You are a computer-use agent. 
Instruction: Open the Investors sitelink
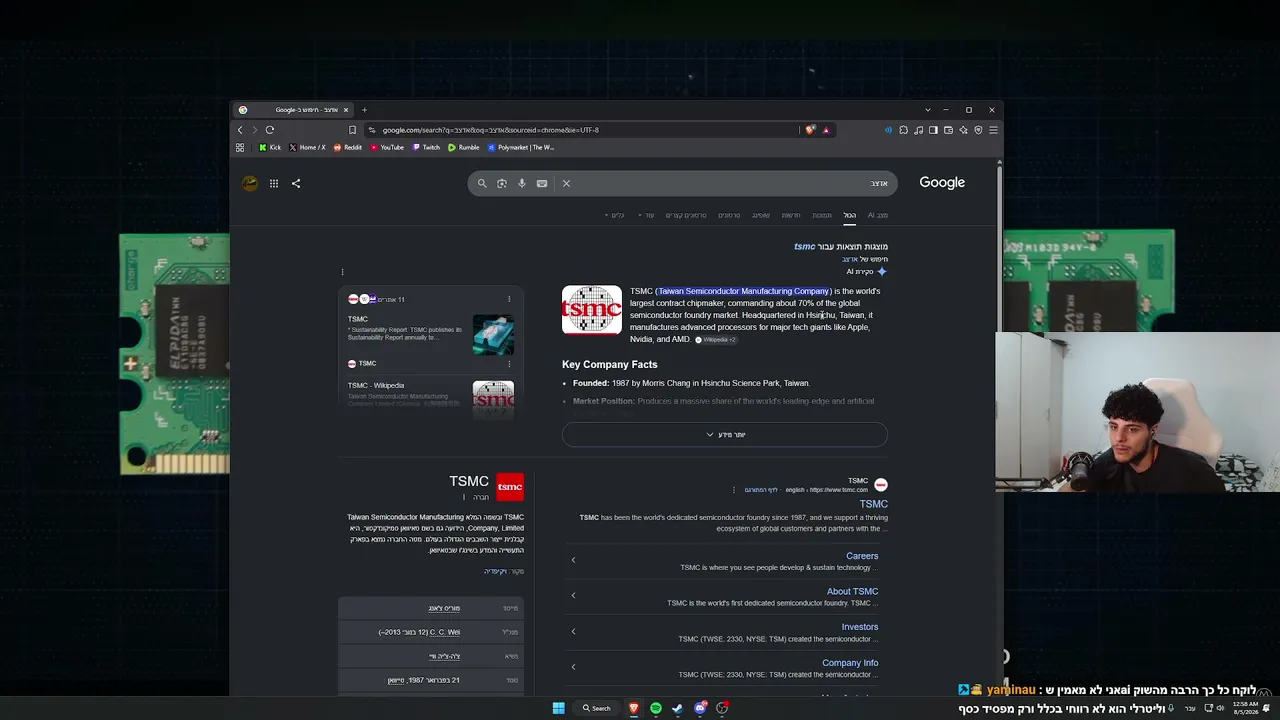860,627
